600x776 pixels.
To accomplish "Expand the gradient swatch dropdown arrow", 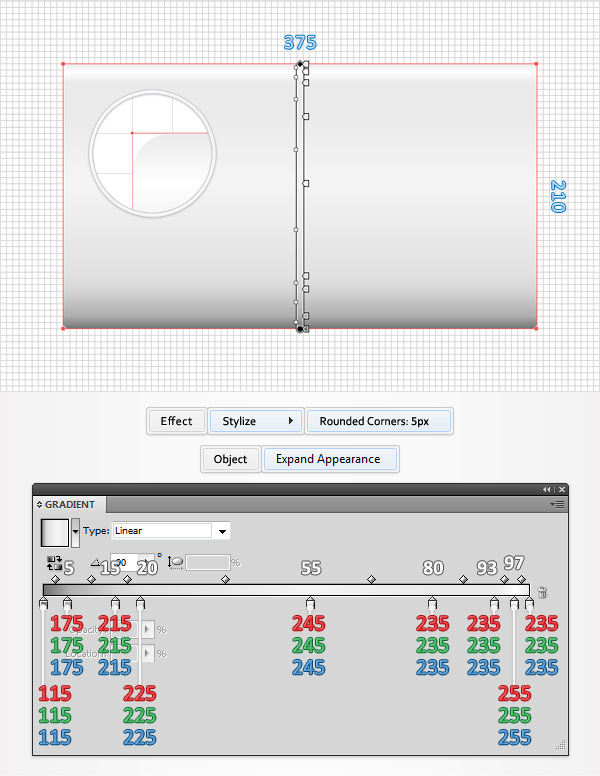I will point(75,532).
